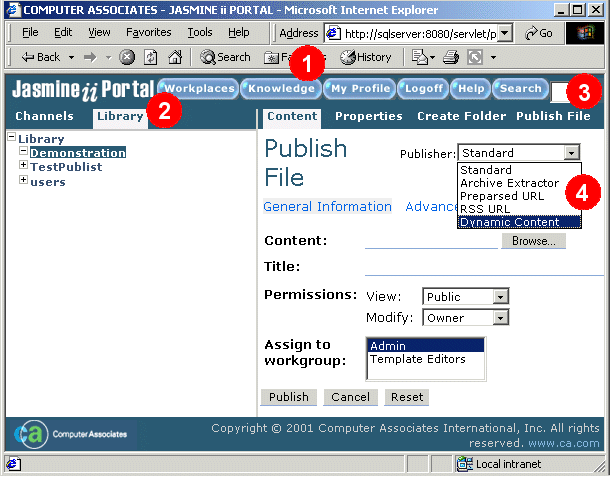
Task: Open the File menu
Action: click(30, 32)
